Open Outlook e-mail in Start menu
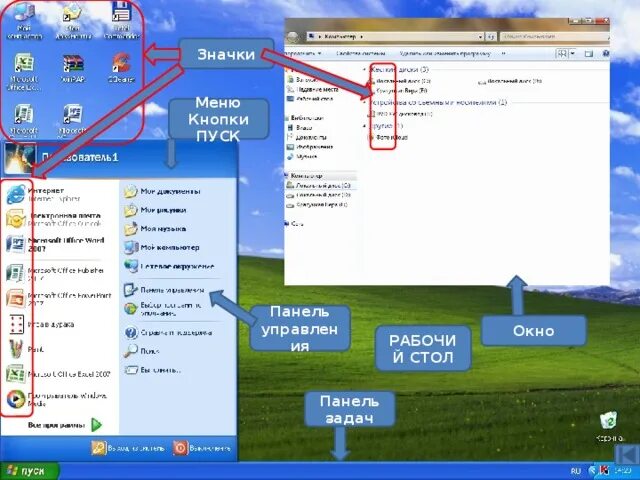Viewport: 640px width, 480px height. [53, 219]
